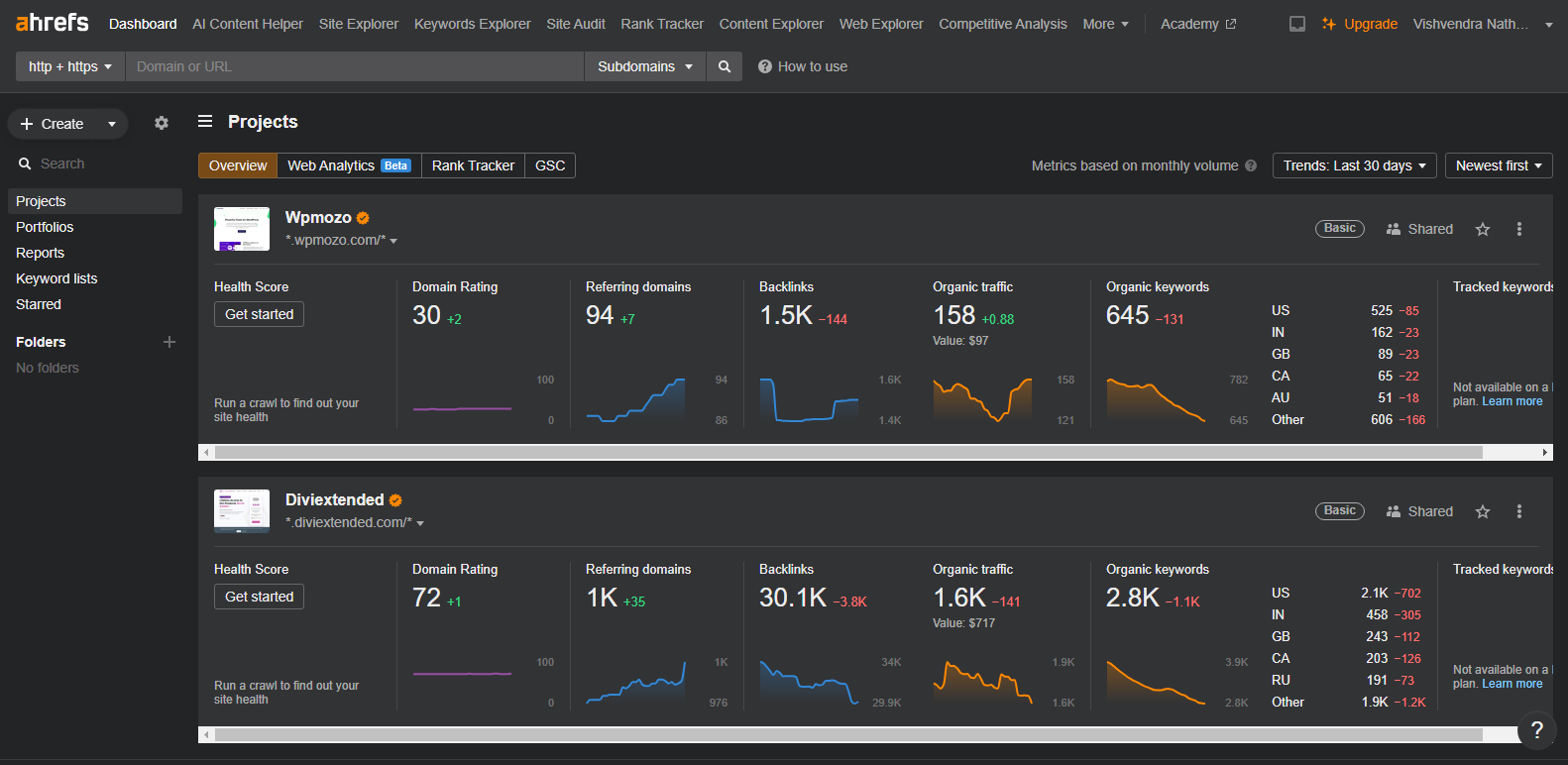
Task: Open Starred in the sidebar
Action: (39, 304)
